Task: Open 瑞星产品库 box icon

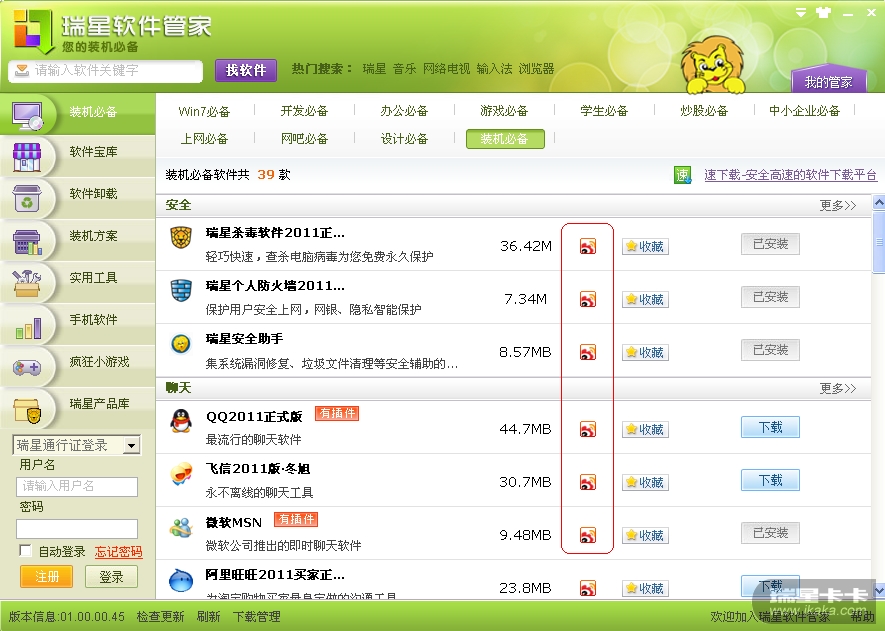Action: coord(27,410)
